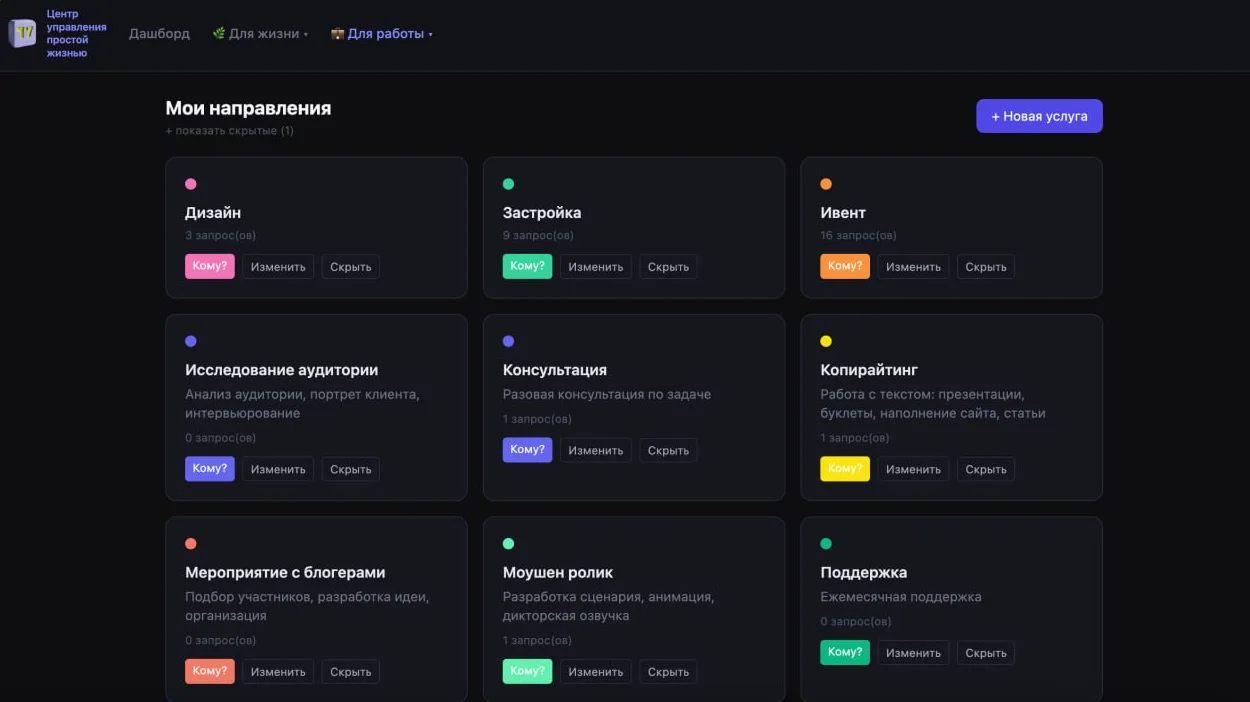The image size is (1250, 702).
Task: Click the Центр управления простой жизнью title
Action: pos(77,34)
